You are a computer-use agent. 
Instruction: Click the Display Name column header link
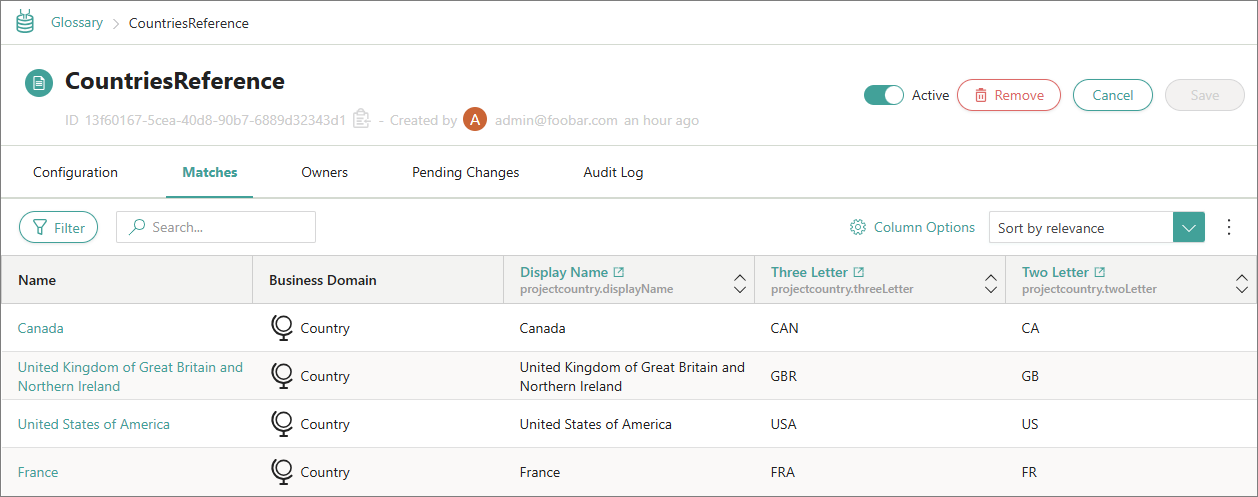click(564, 272)
